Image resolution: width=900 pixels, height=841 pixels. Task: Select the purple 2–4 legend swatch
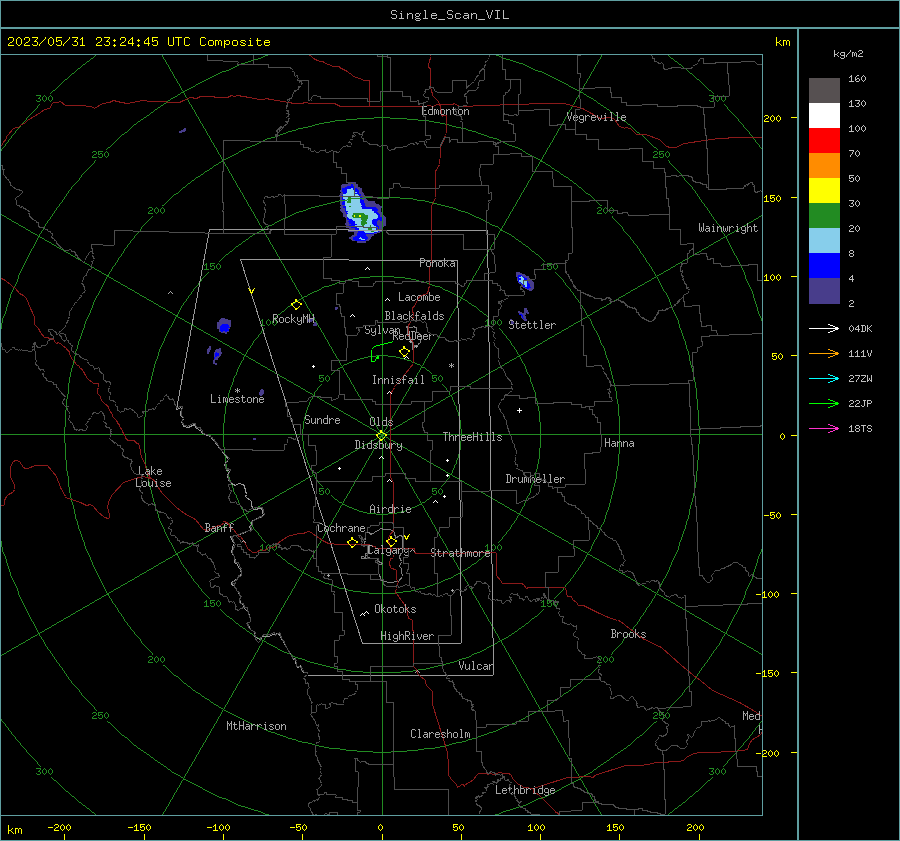[x=824, y=290]
